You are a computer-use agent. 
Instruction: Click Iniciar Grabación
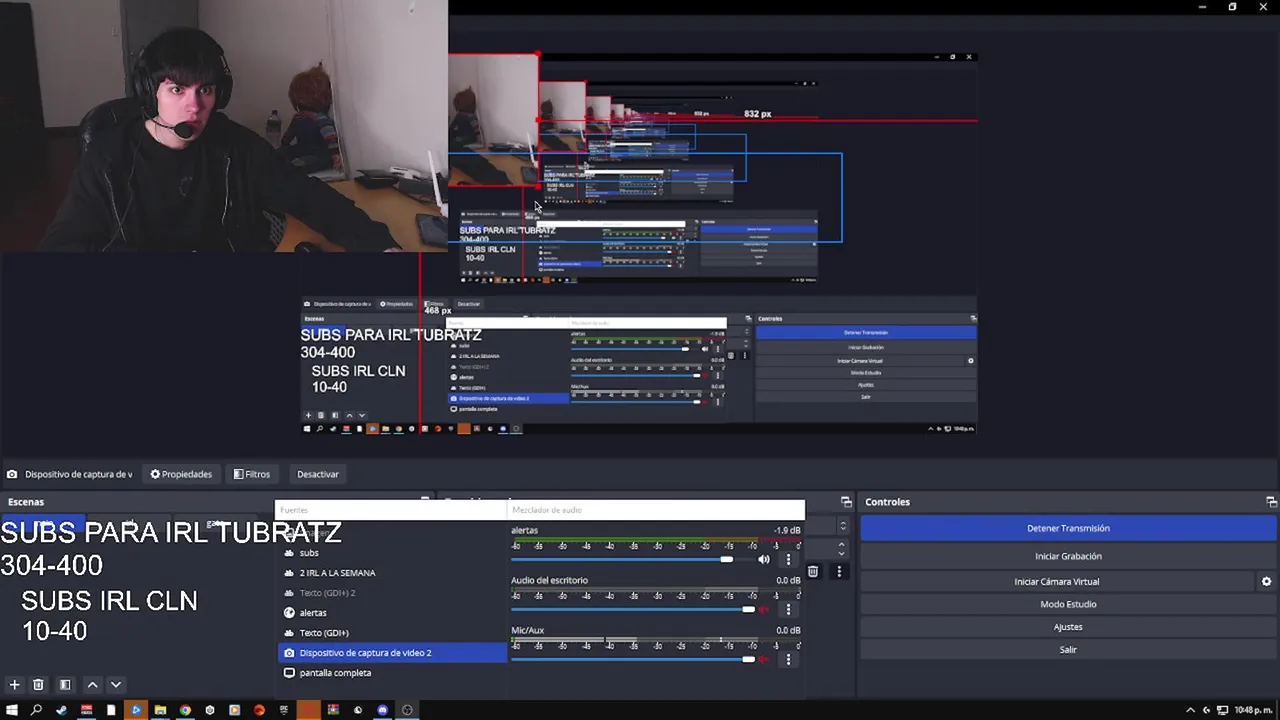tap(1068, 556)
